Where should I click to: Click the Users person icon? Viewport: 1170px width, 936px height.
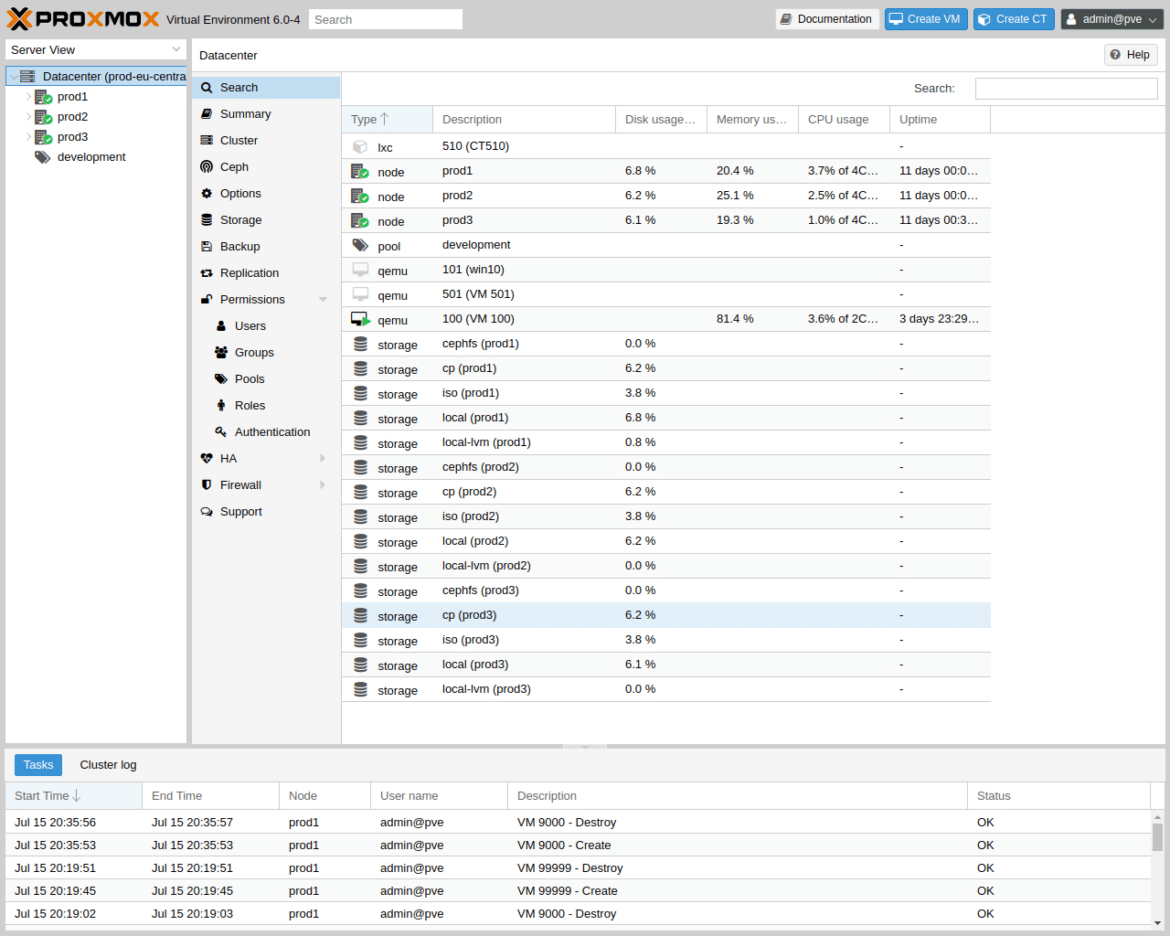pyautogui.click(x=221, y=325)
